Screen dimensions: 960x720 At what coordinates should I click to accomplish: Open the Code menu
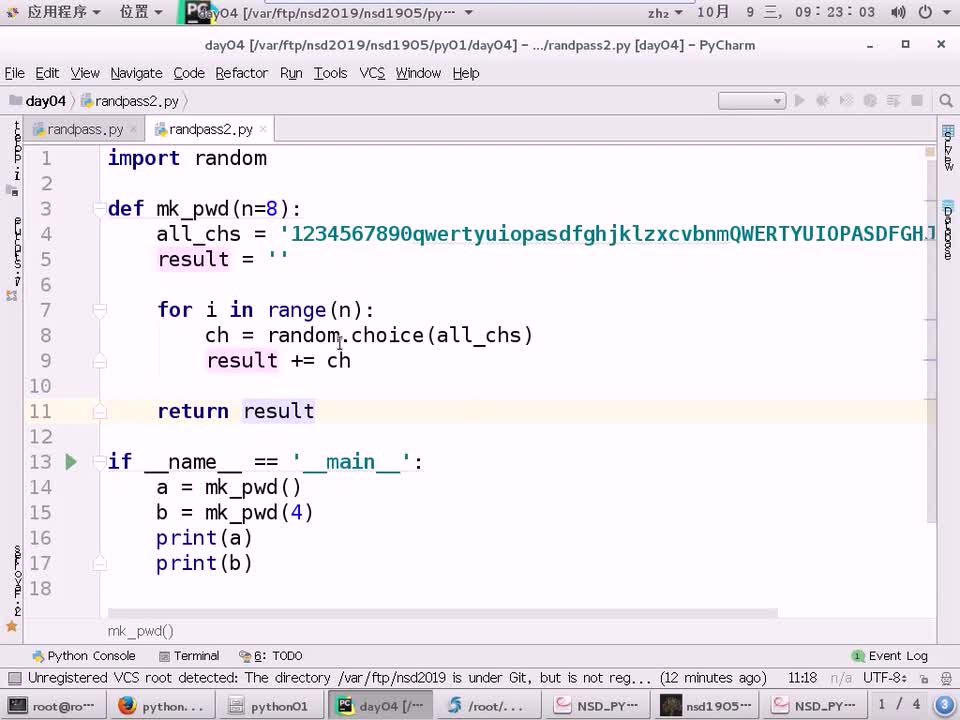click(x=189, y=73)
